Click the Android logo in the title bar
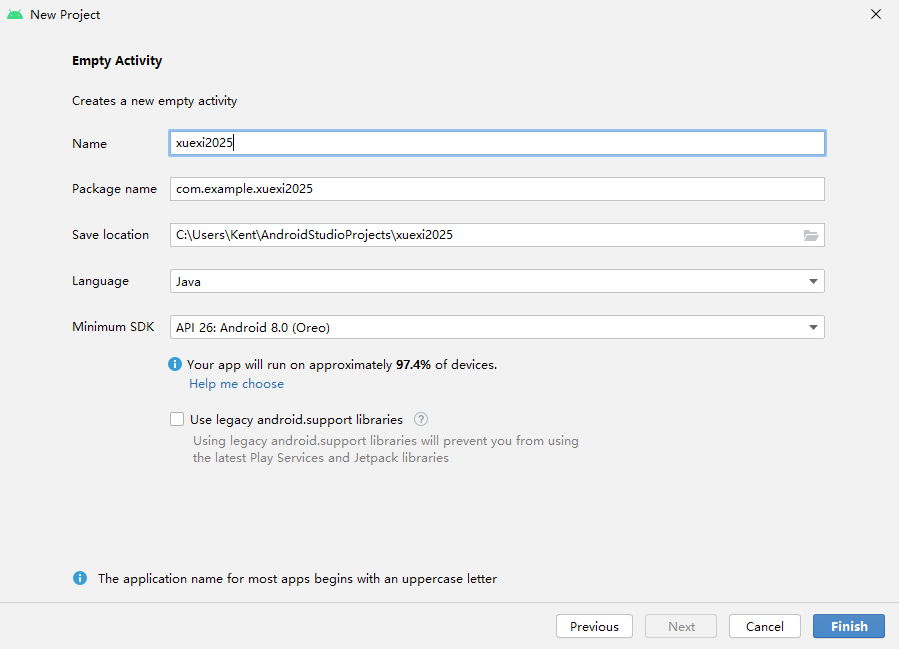 tap(15, 14)
